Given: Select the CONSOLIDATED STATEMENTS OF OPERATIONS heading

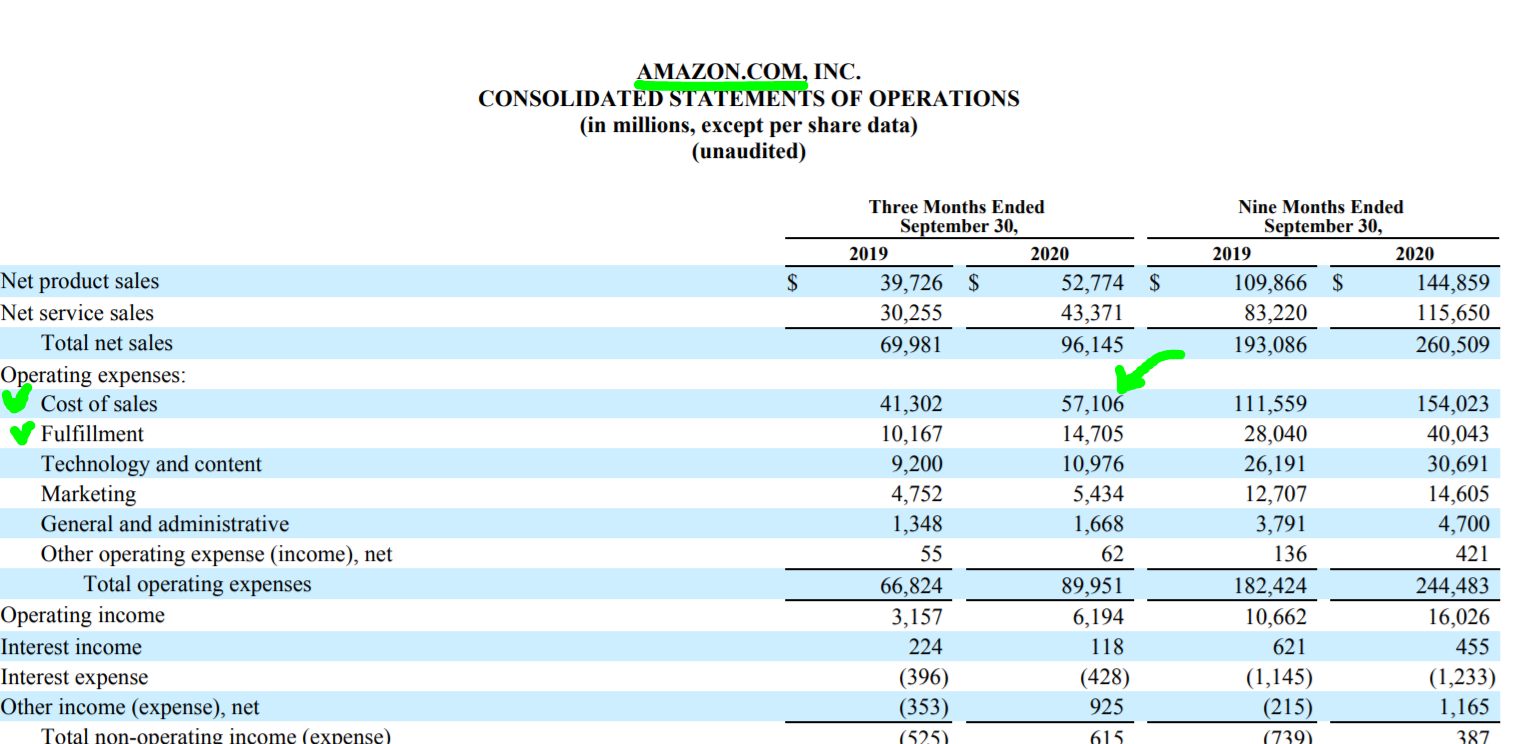Looking at the screenshot, I should (749, 99).
